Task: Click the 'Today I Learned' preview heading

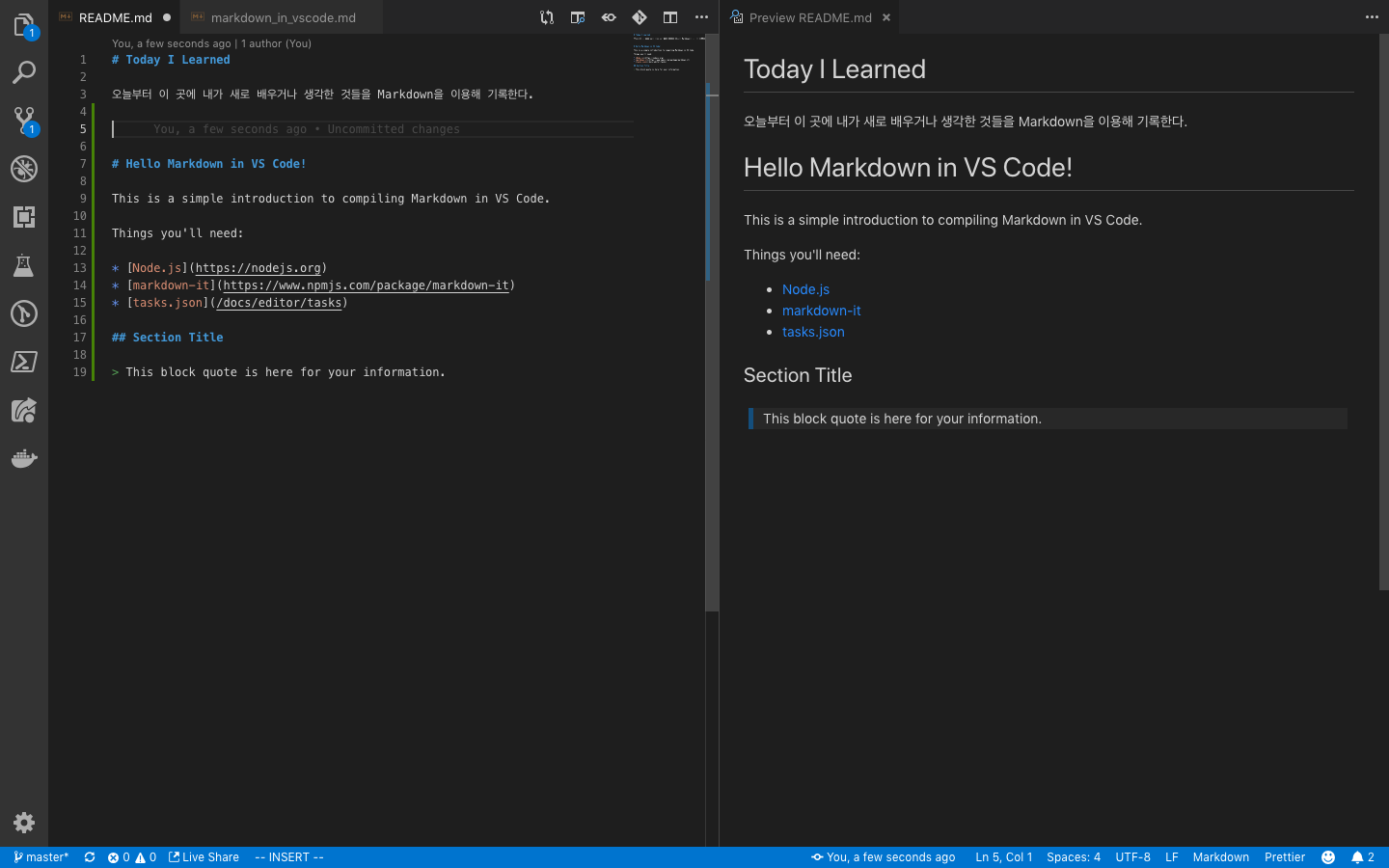Action: (x=834, y=69)
